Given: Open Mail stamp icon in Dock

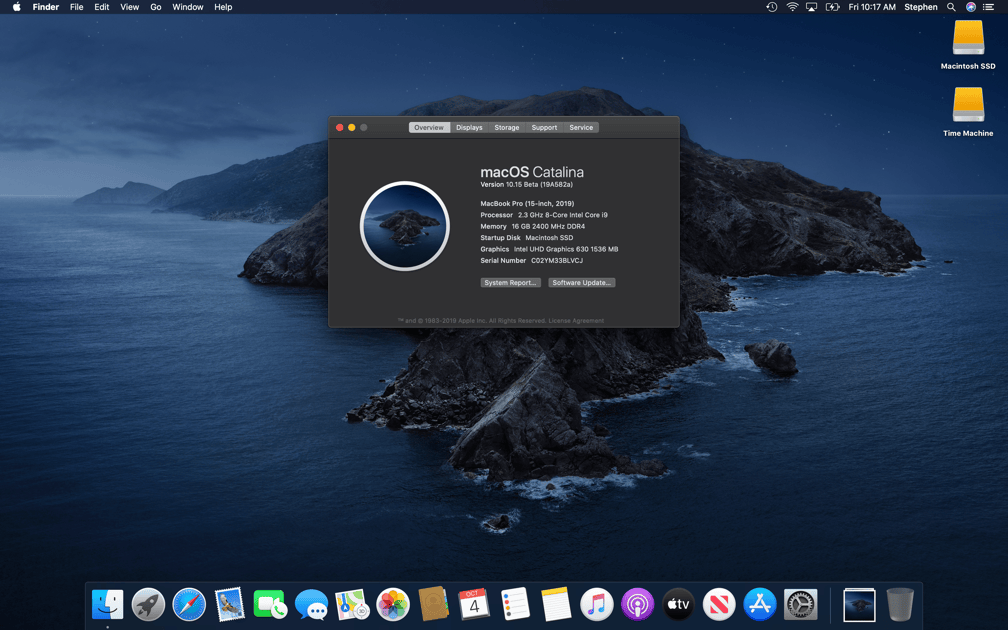Looking at the screenshot, I should click(230, 604).
